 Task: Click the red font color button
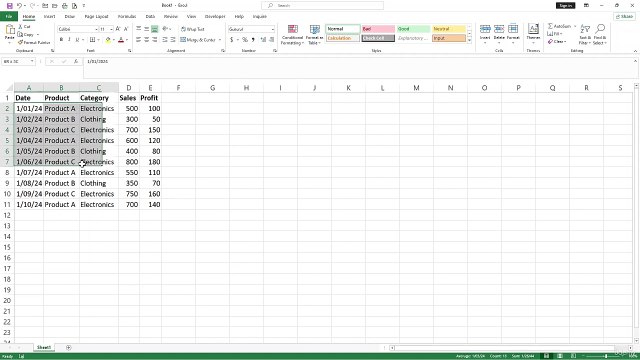coord(121,40)
